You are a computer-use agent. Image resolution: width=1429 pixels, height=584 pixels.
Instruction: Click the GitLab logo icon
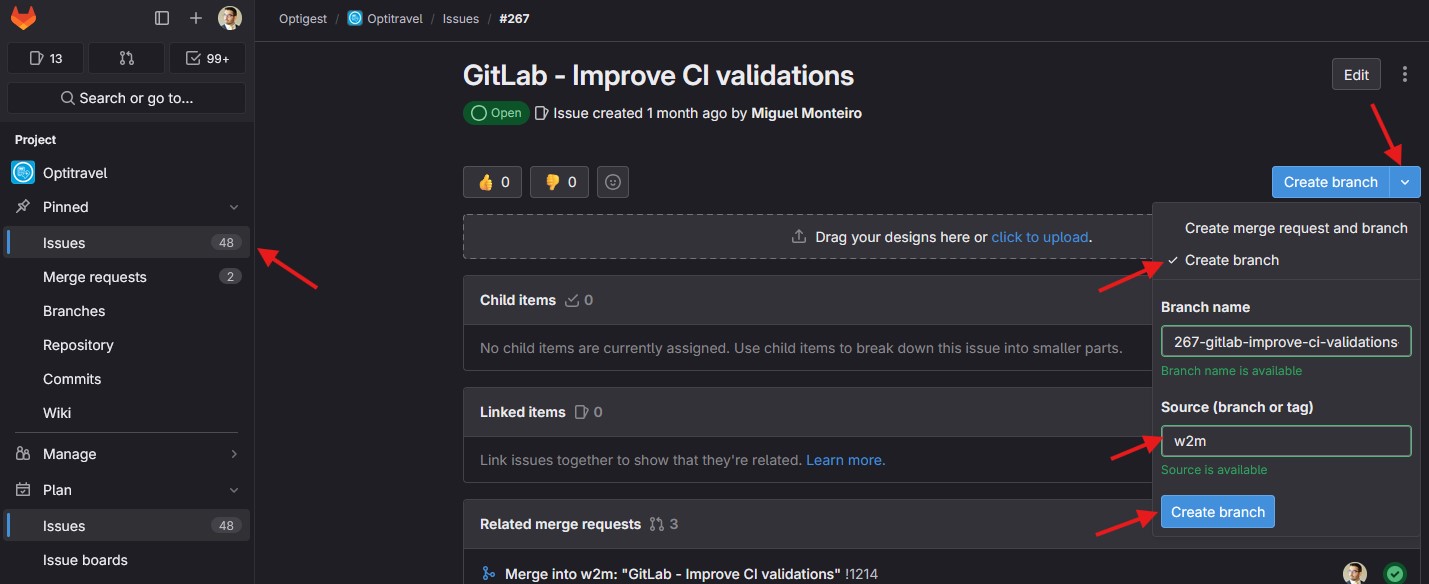23,18
